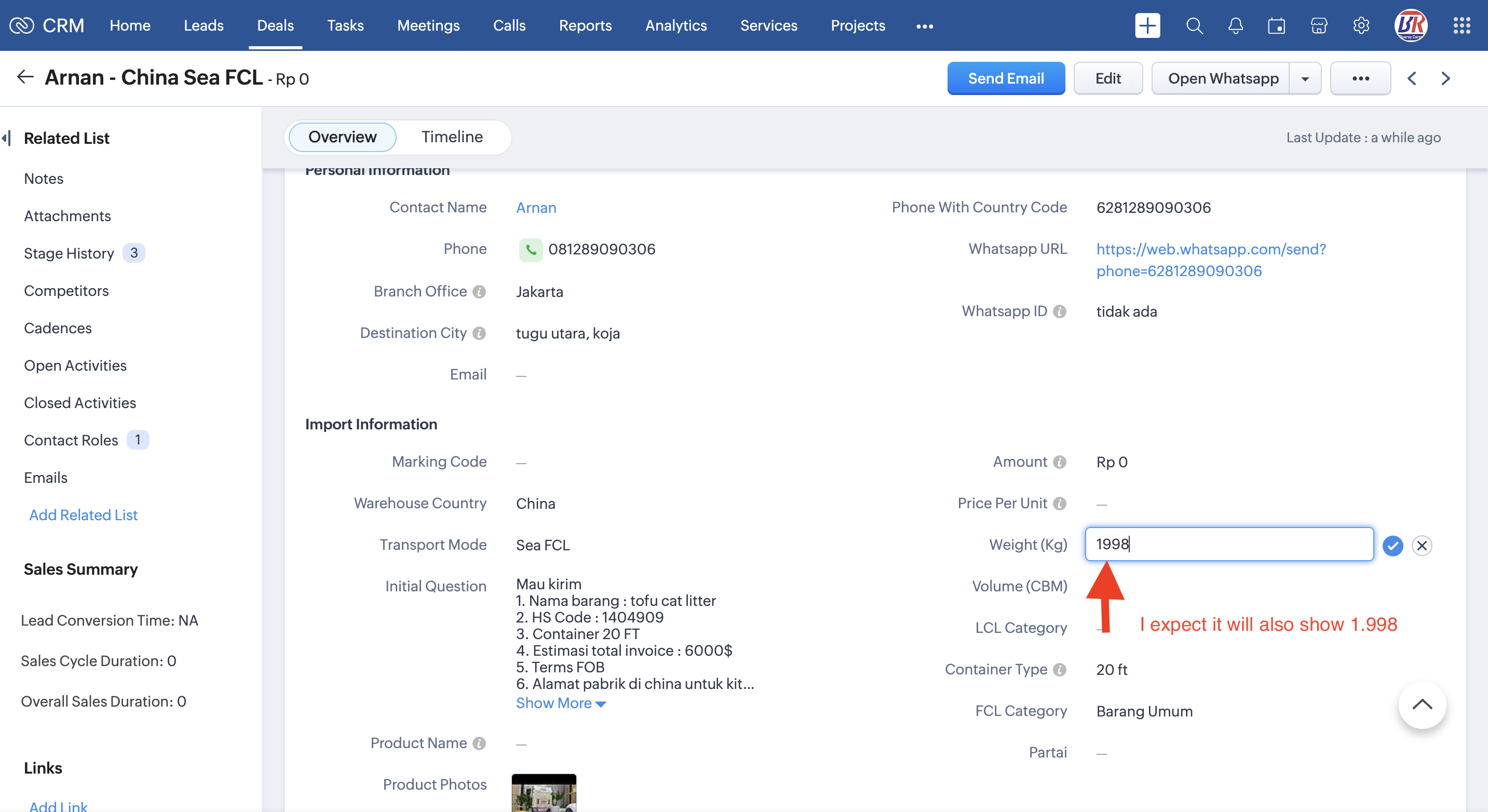Expand Open Whatsapp dropdown arrow
Viewport: 1488px width, 812px height.
(x=1305, y=78)
